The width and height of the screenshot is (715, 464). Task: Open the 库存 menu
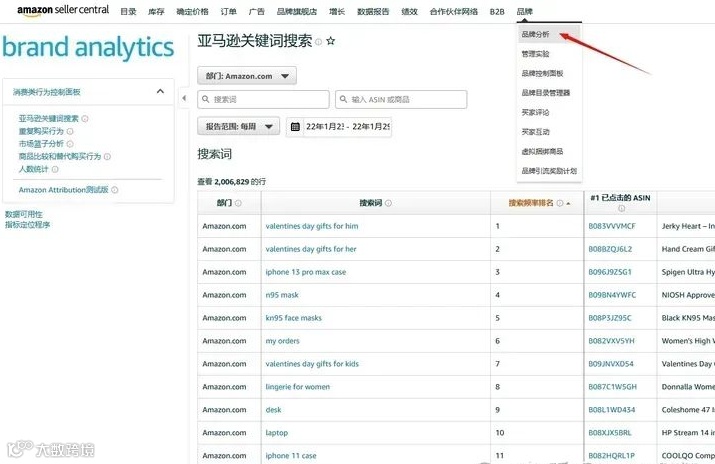[156, 12]
